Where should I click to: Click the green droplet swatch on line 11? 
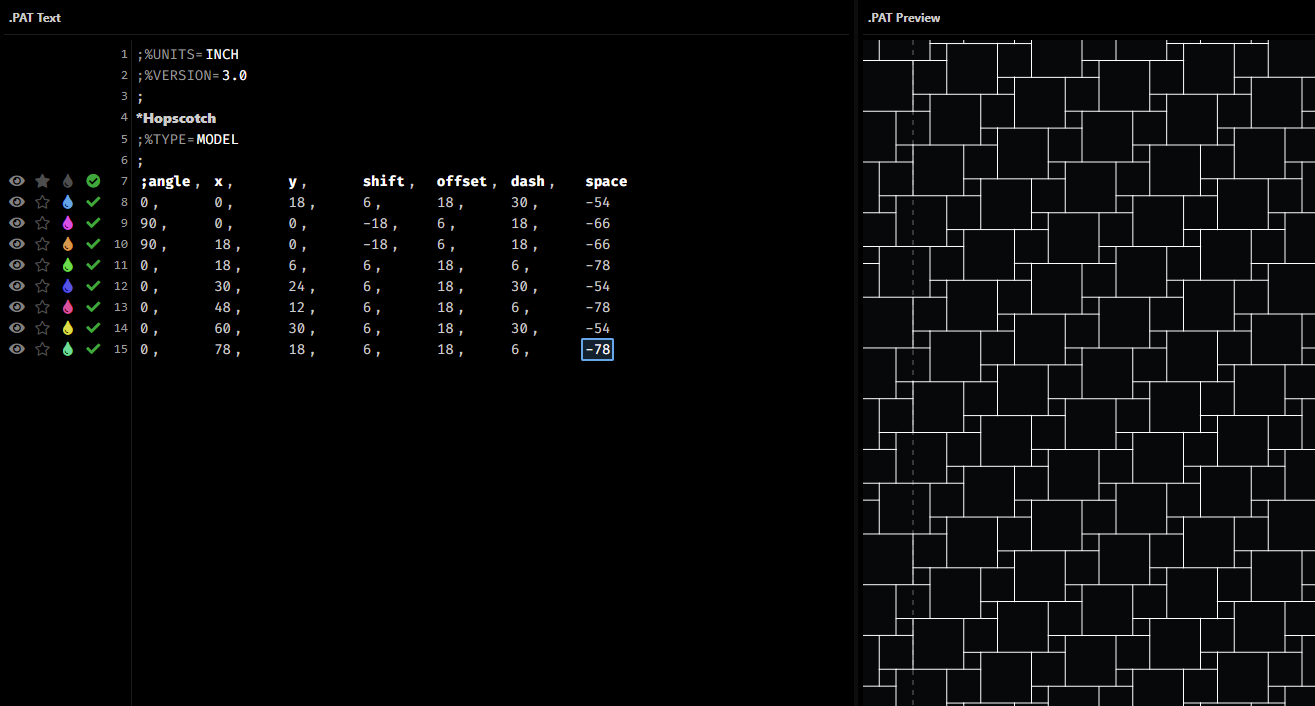coord(67,265)
